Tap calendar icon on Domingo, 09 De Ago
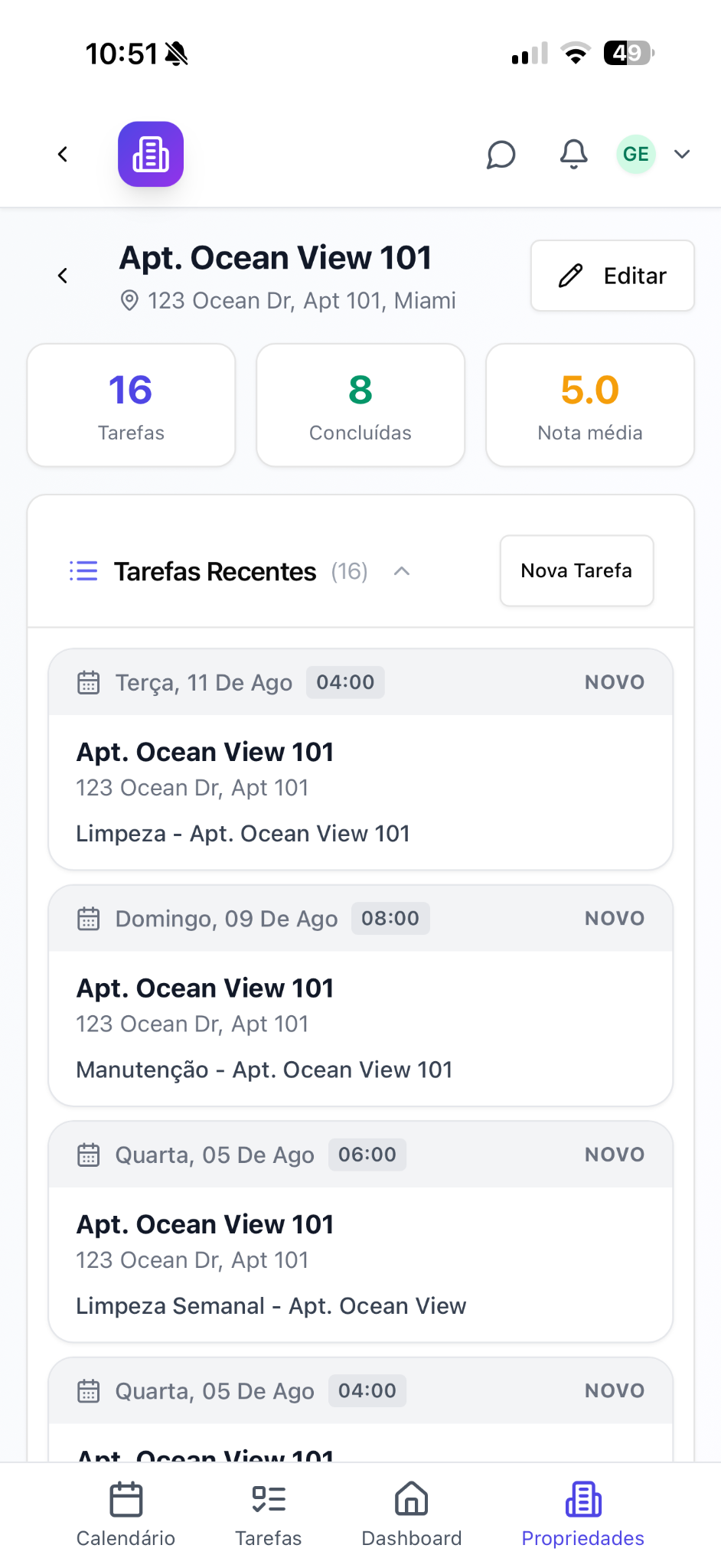This screenshot has height=1568, width=721. click(x=89, y=918)
